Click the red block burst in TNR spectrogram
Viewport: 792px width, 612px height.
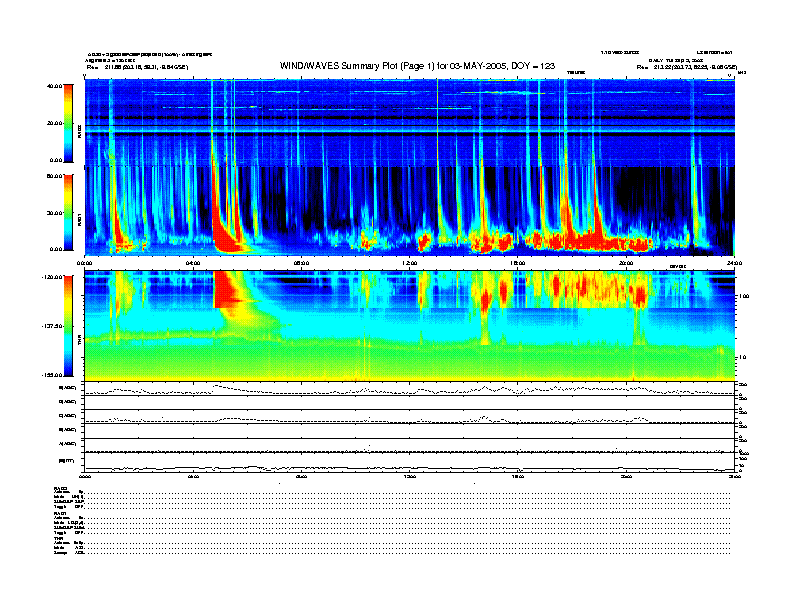pos(225,289)
